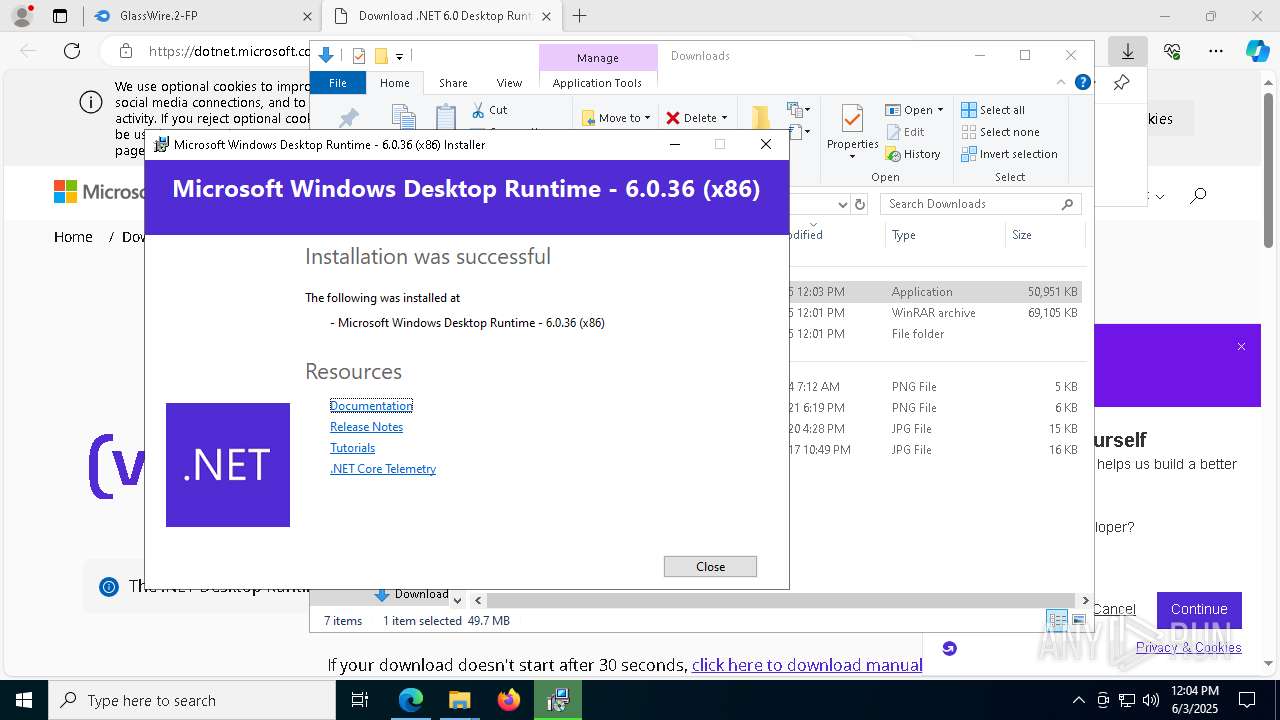The height and width of the screenshot is (720, 1280).
Task: Select the WinRAR archive row 69,105 KB
Action: 935,313
